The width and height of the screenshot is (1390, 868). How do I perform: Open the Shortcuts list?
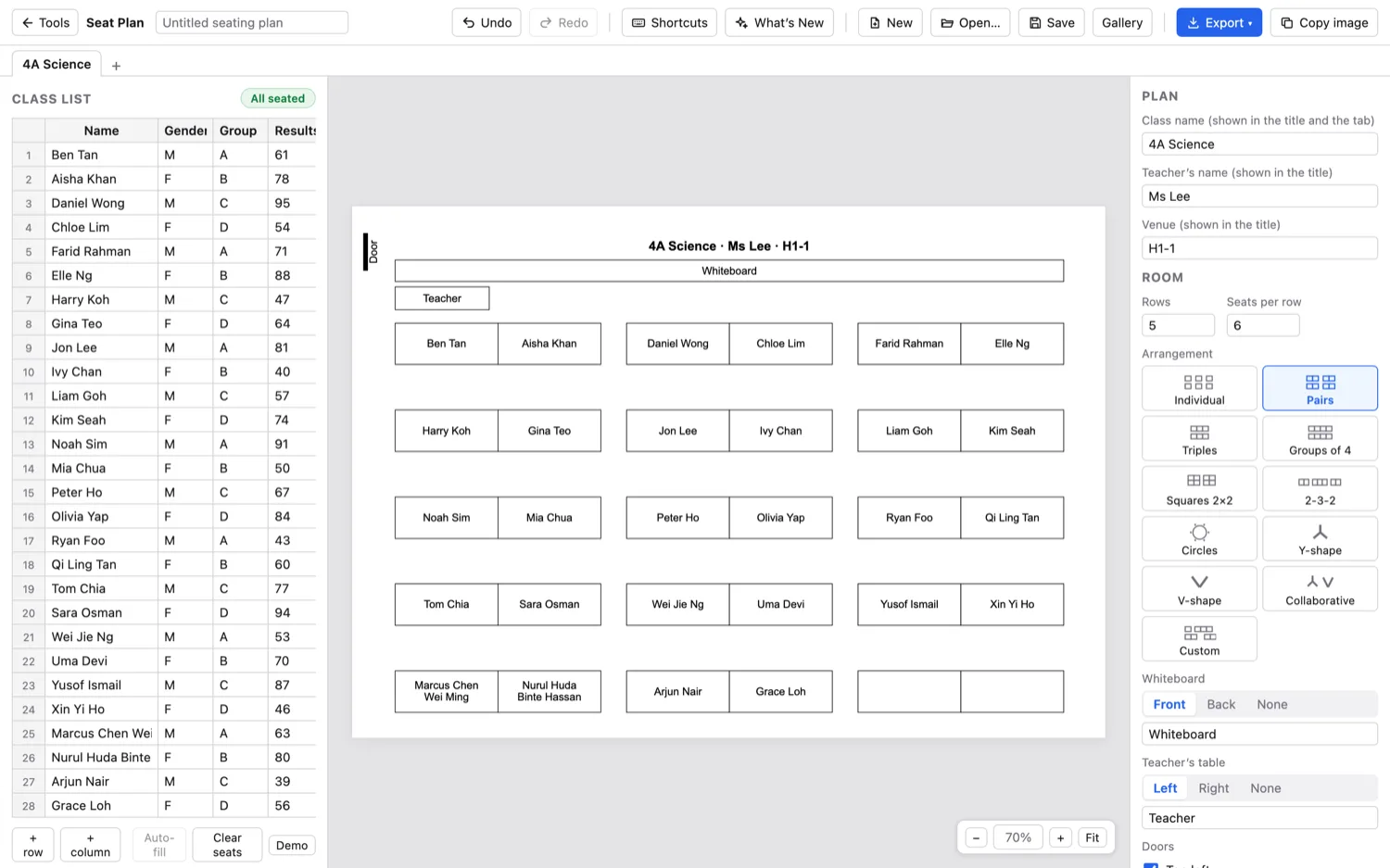coord(669,22)
